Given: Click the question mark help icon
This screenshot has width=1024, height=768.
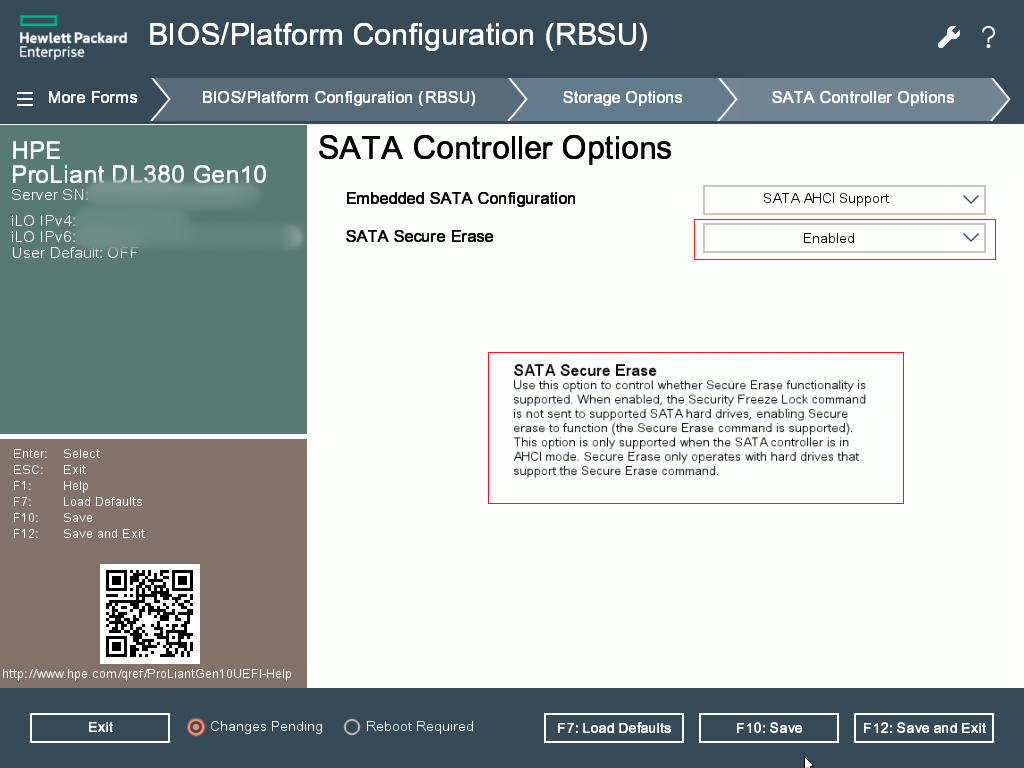Looking at the screenshot, I should coord(988,37).
